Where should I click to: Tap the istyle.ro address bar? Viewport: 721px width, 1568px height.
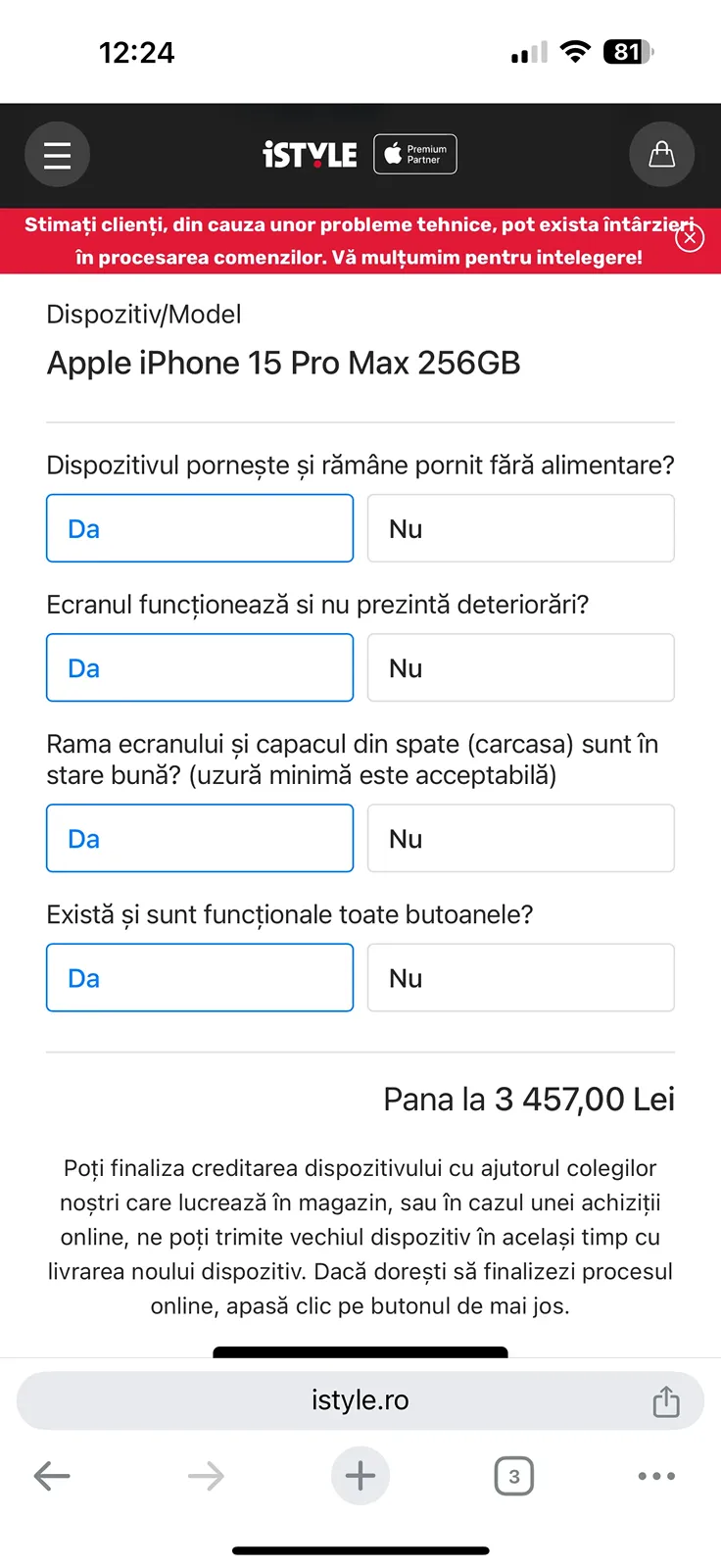coord(360,1400)
